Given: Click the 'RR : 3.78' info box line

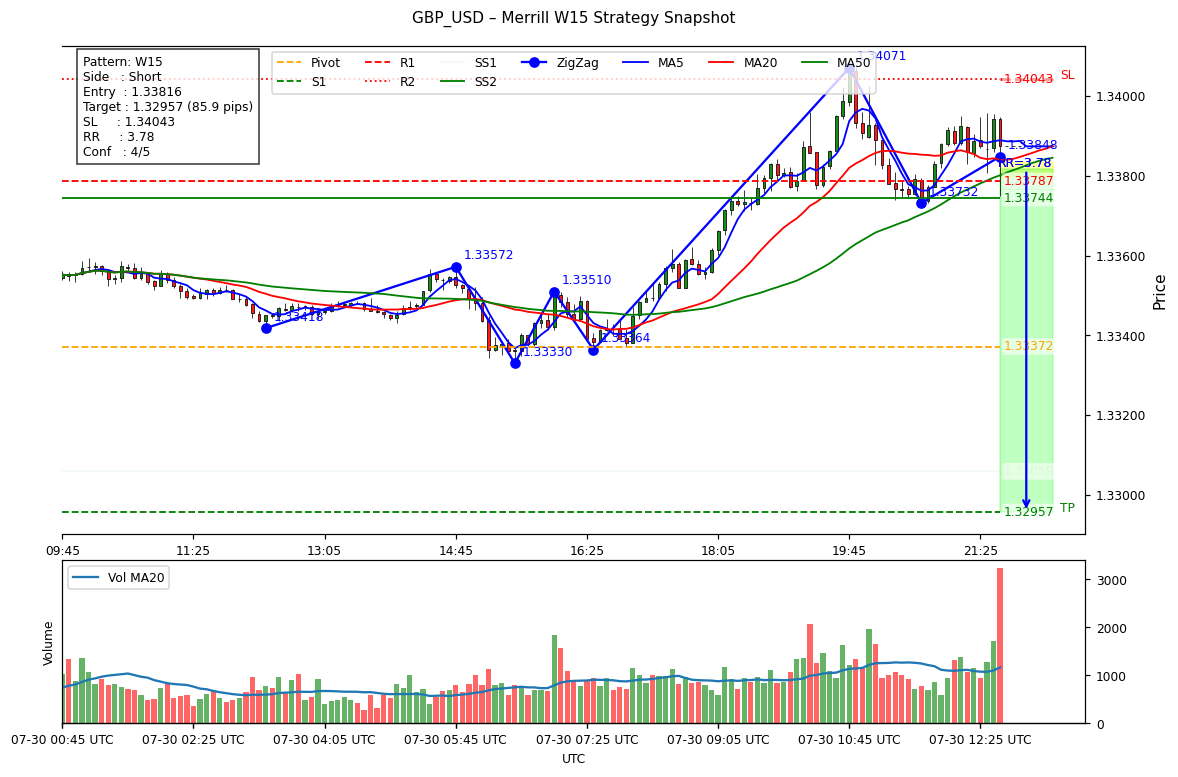Looking at the screenshot, I should point(118,137).
